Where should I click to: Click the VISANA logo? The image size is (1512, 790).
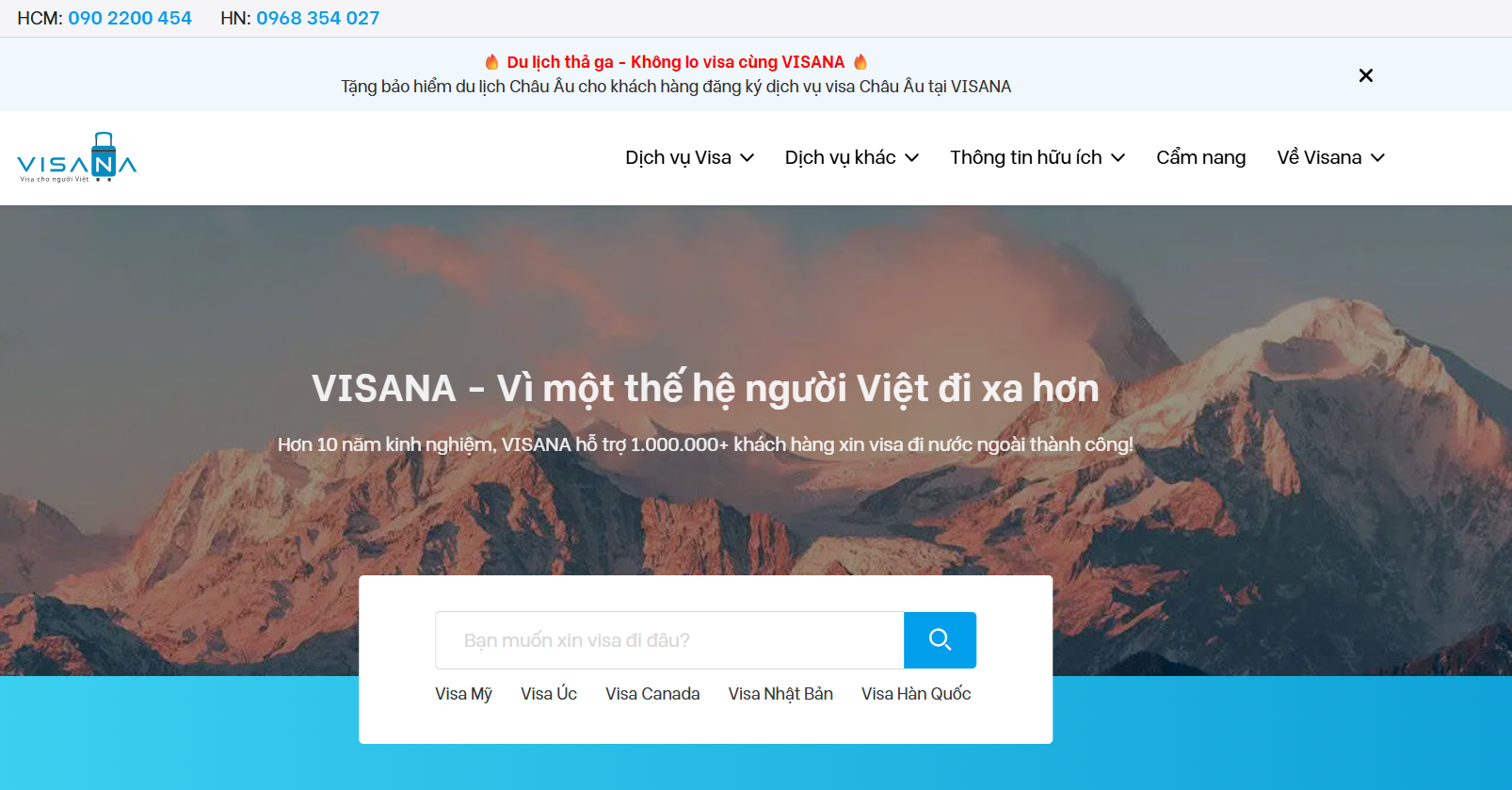tap(77, 157)
